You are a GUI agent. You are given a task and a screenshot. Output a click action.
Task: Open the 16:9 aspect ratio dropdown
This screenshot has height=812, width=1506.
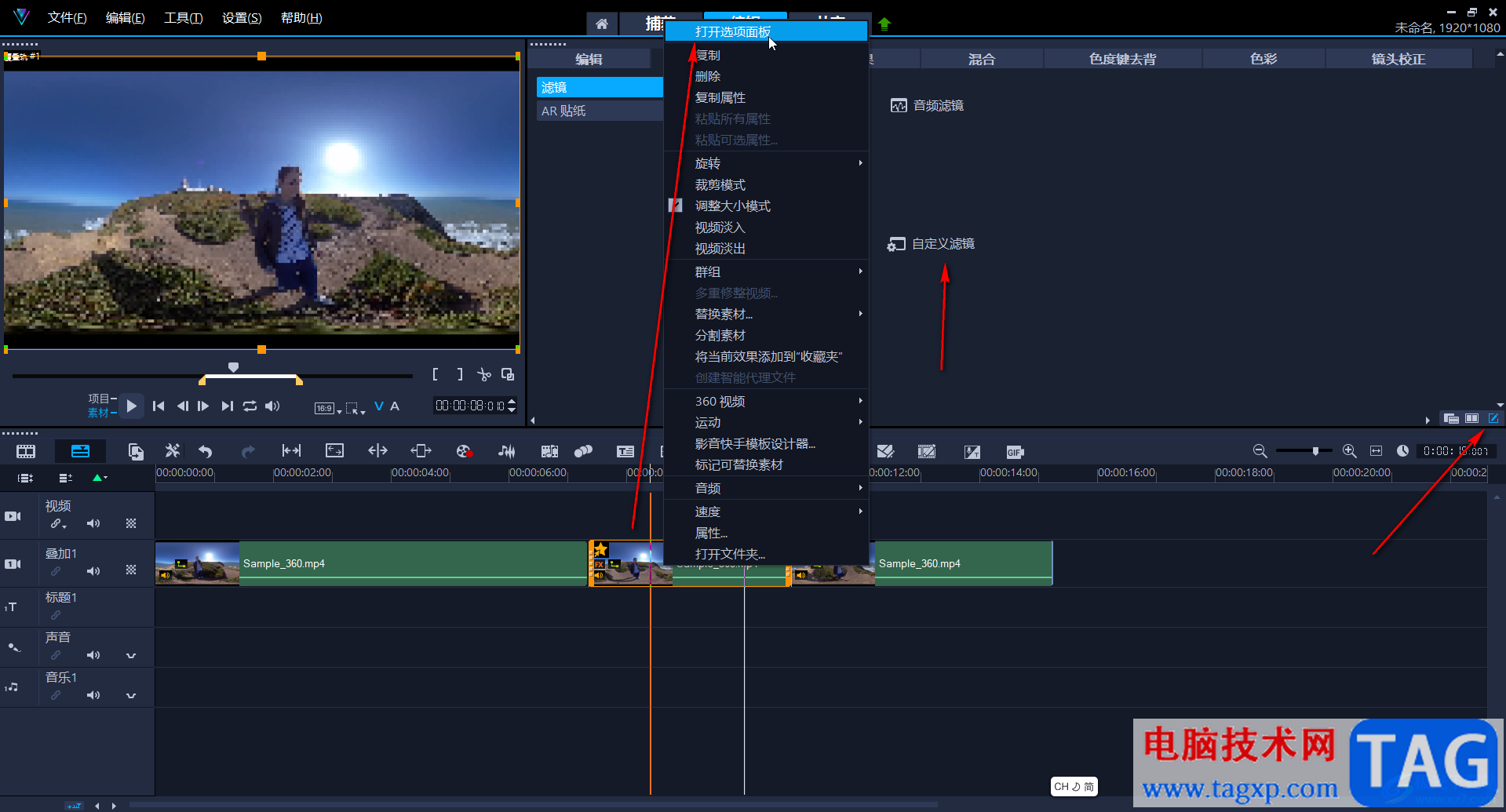tap(327, 408)
